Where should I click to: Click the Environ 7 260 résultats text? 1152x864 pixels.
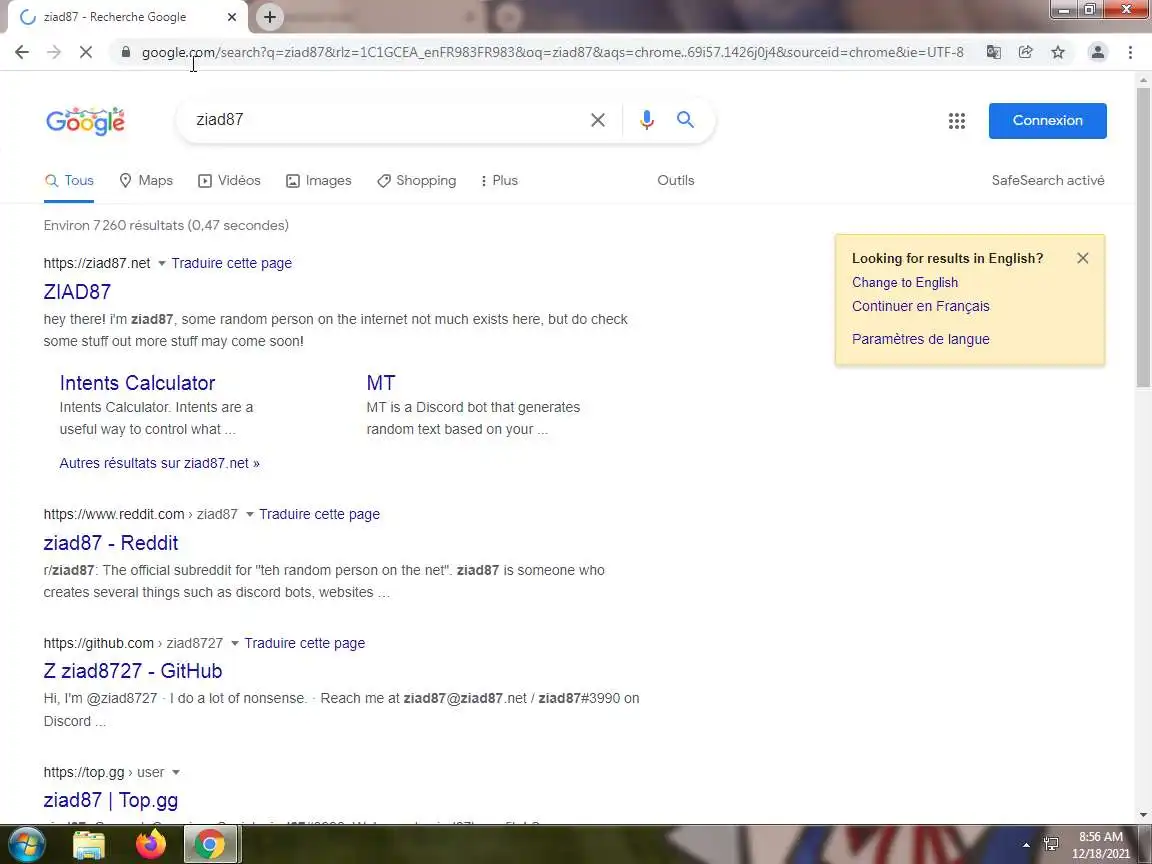(x=166, y=226)
